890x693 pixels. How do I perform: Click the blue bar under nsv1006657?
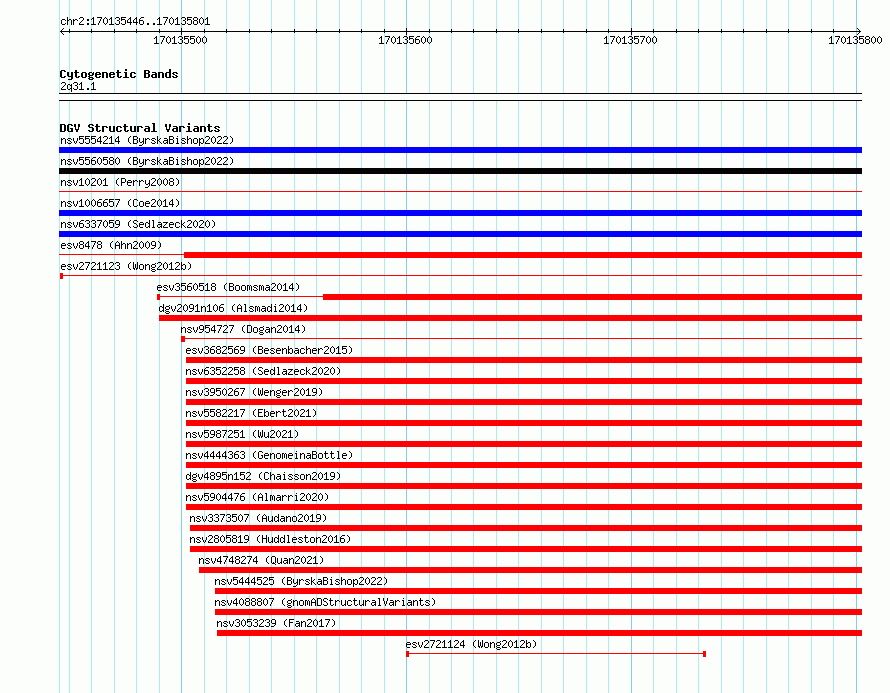coord(460,213)
